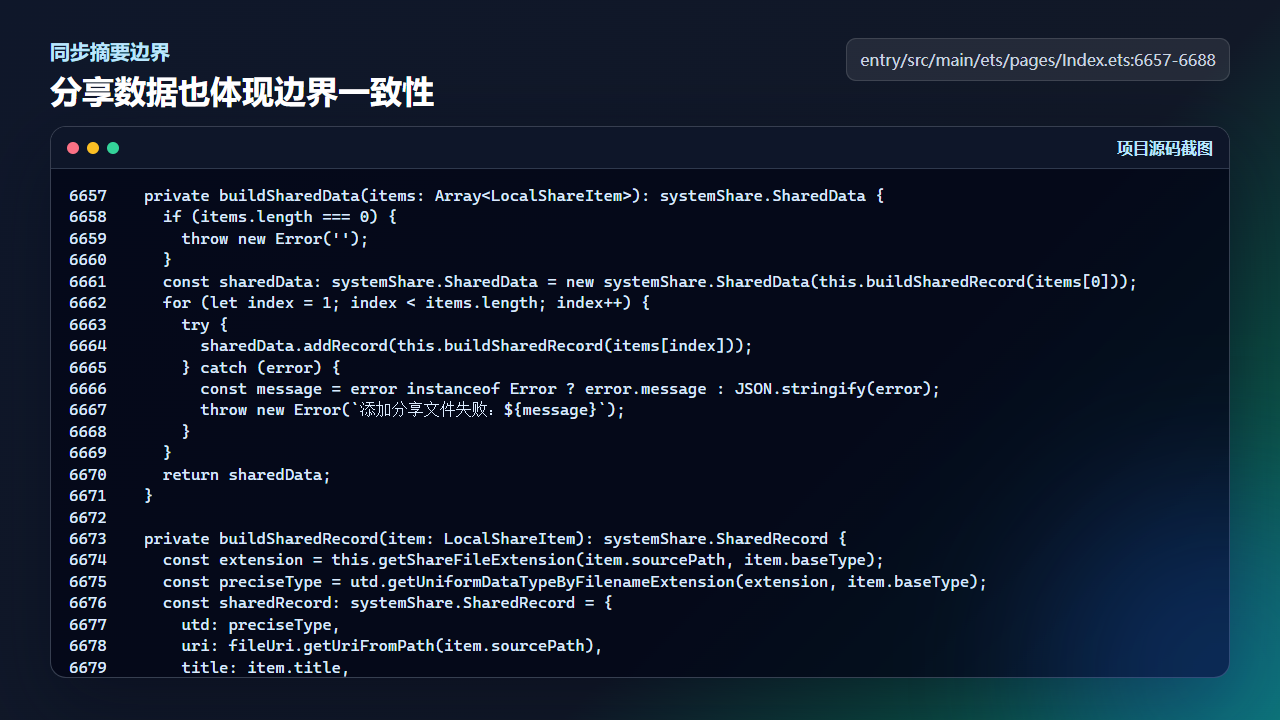Click the buildSharedRecord method declaration line
Image resolution: width=1280 pixels, height=720 pixels.
pyautogui.click(x=495, y=539)
